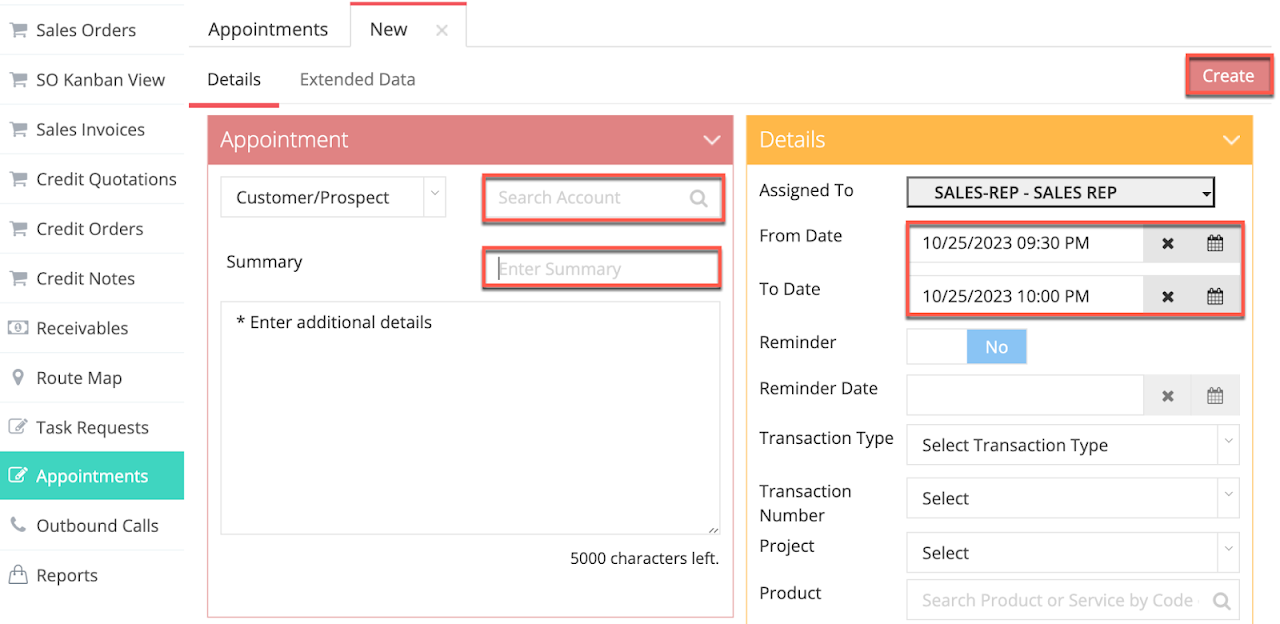Click the Create button
1280x624 pixels.
tap(1228, 76)
